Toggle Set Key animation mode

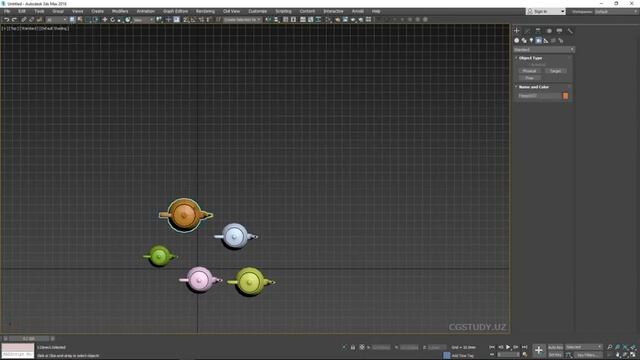tap(555, 355)
